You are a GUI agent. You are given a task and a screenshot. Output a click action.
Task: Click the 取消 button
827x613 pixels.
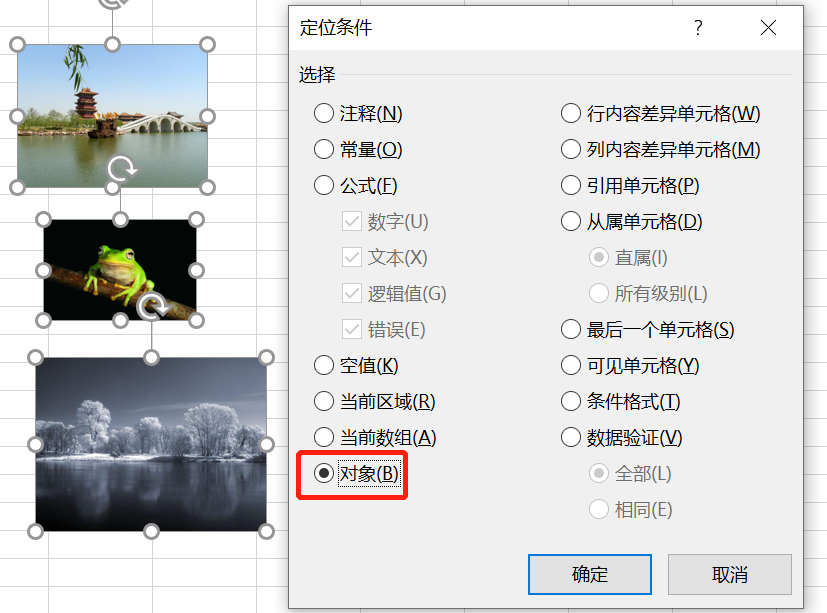[x=729, y=574]
